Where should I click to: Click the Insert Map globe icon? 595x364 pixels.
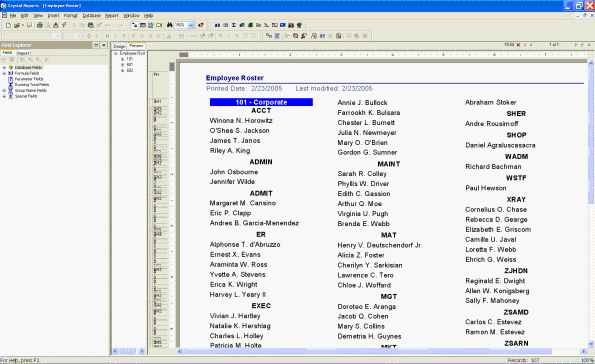click(299, 25)
